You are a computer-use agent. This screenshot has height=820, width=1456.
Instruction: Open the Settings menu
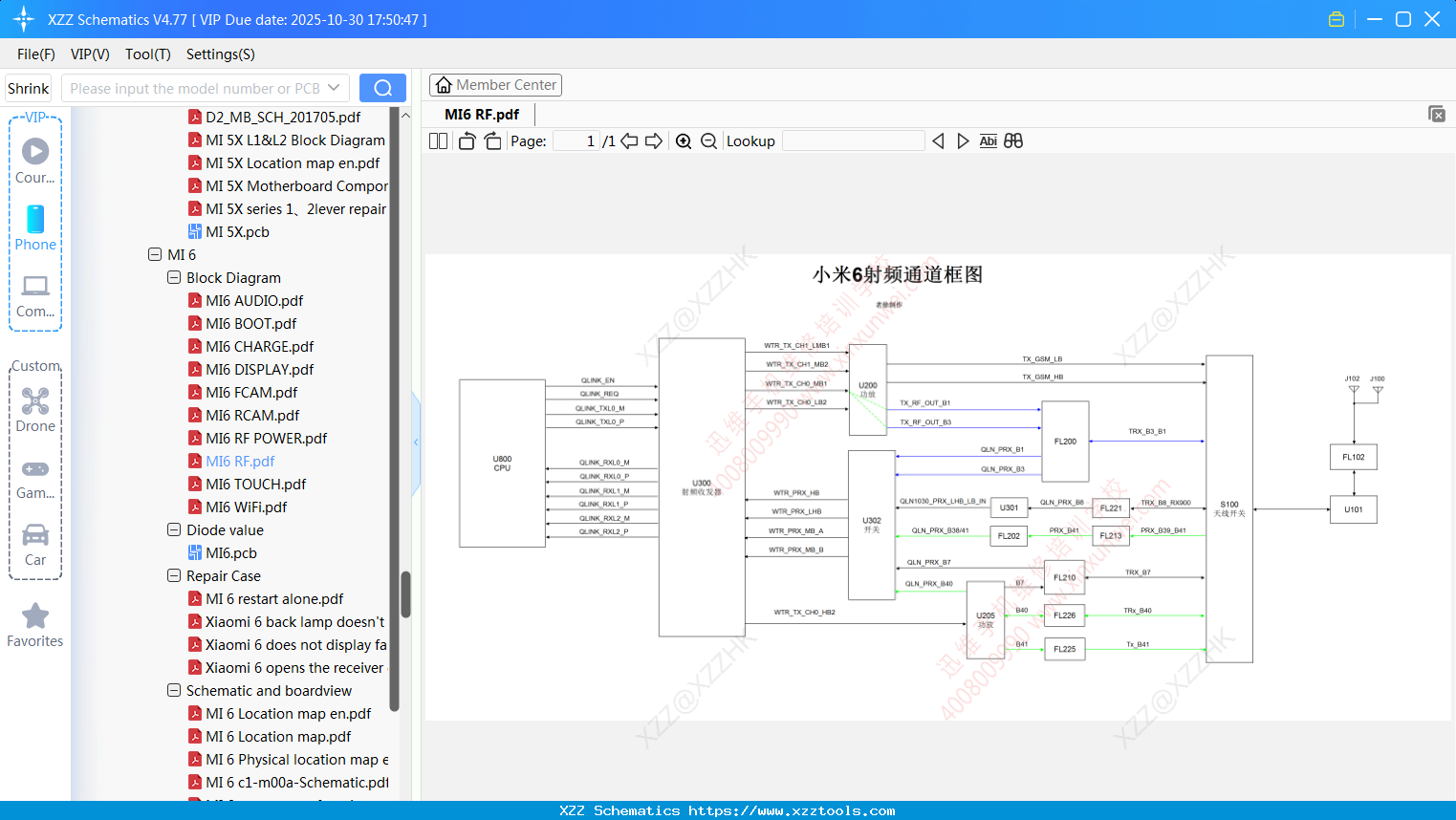(x=221, y=54)
